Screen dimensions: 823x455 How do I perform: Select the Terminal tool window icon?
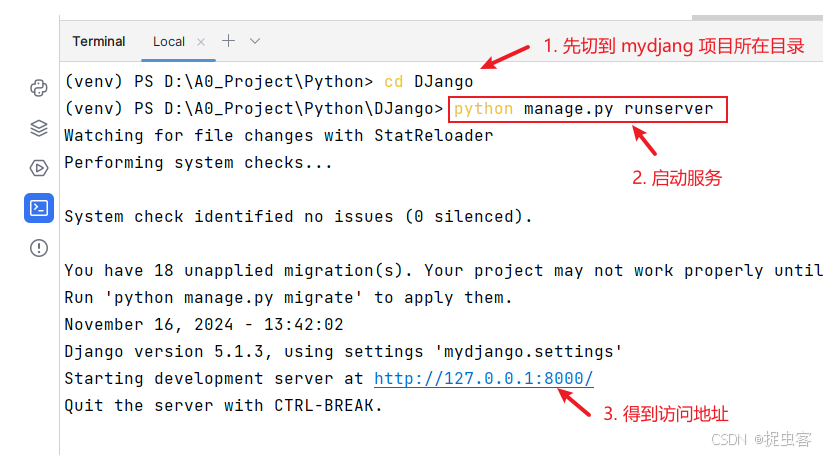pyautogui.click(x=39, y=208)
